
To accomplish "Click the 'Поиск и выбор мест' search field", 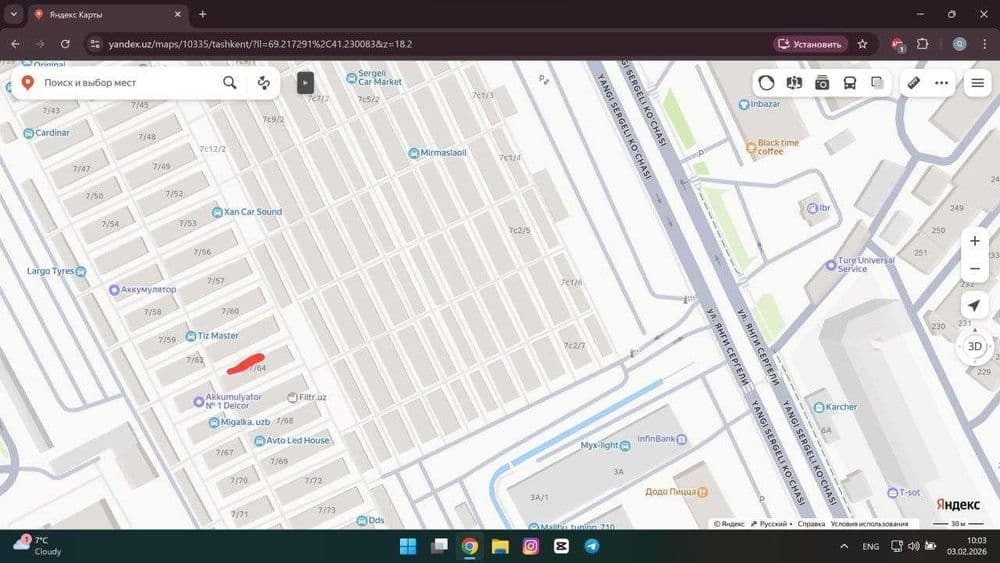I will tap(129, 83).
